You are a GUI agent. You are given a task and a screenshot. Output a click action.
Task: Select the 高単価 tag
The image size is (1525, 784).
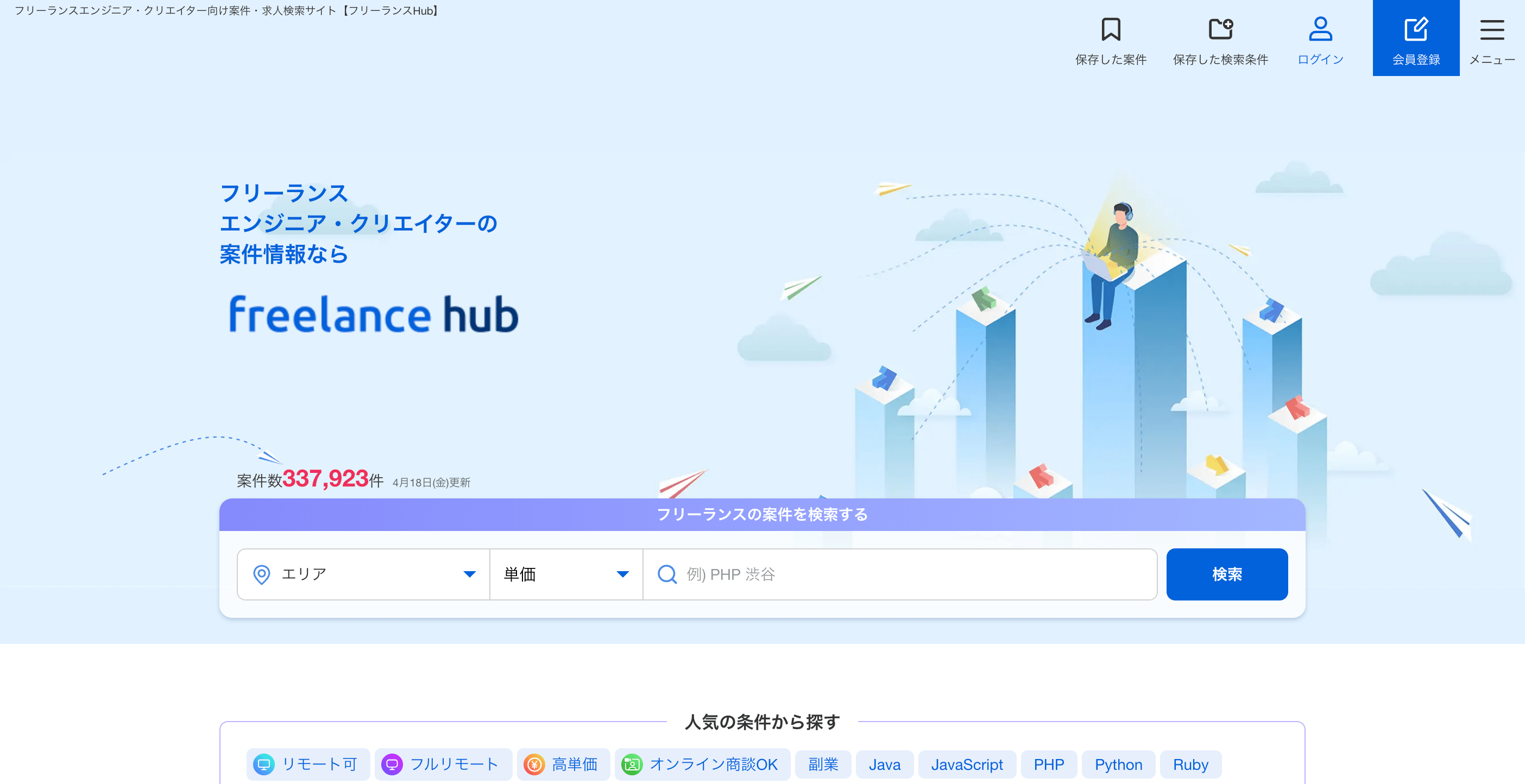pos(563,764)
